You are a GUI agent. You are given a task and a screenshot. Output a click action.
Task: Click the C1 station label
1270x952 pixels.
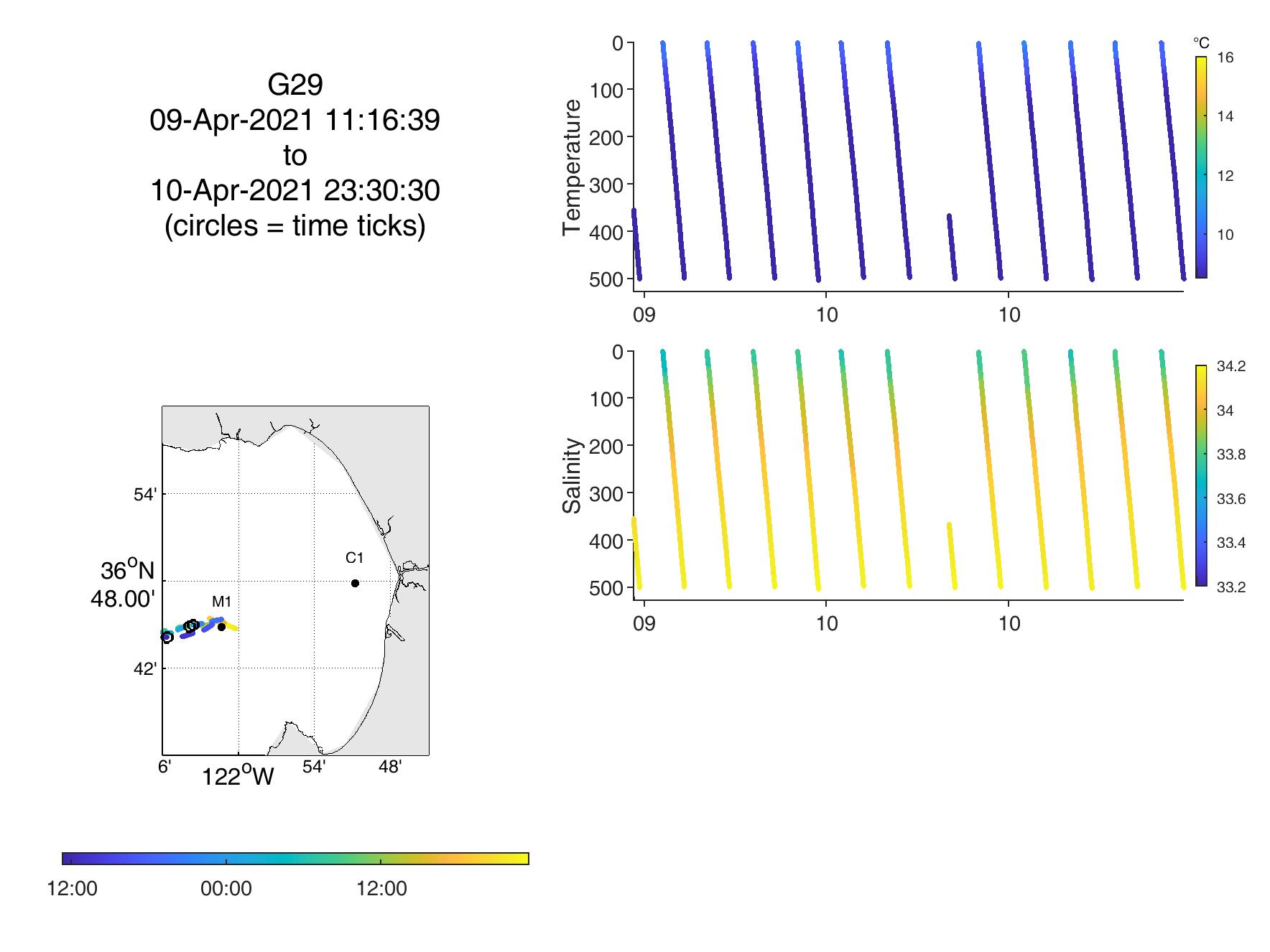click(x=355, y=558)
